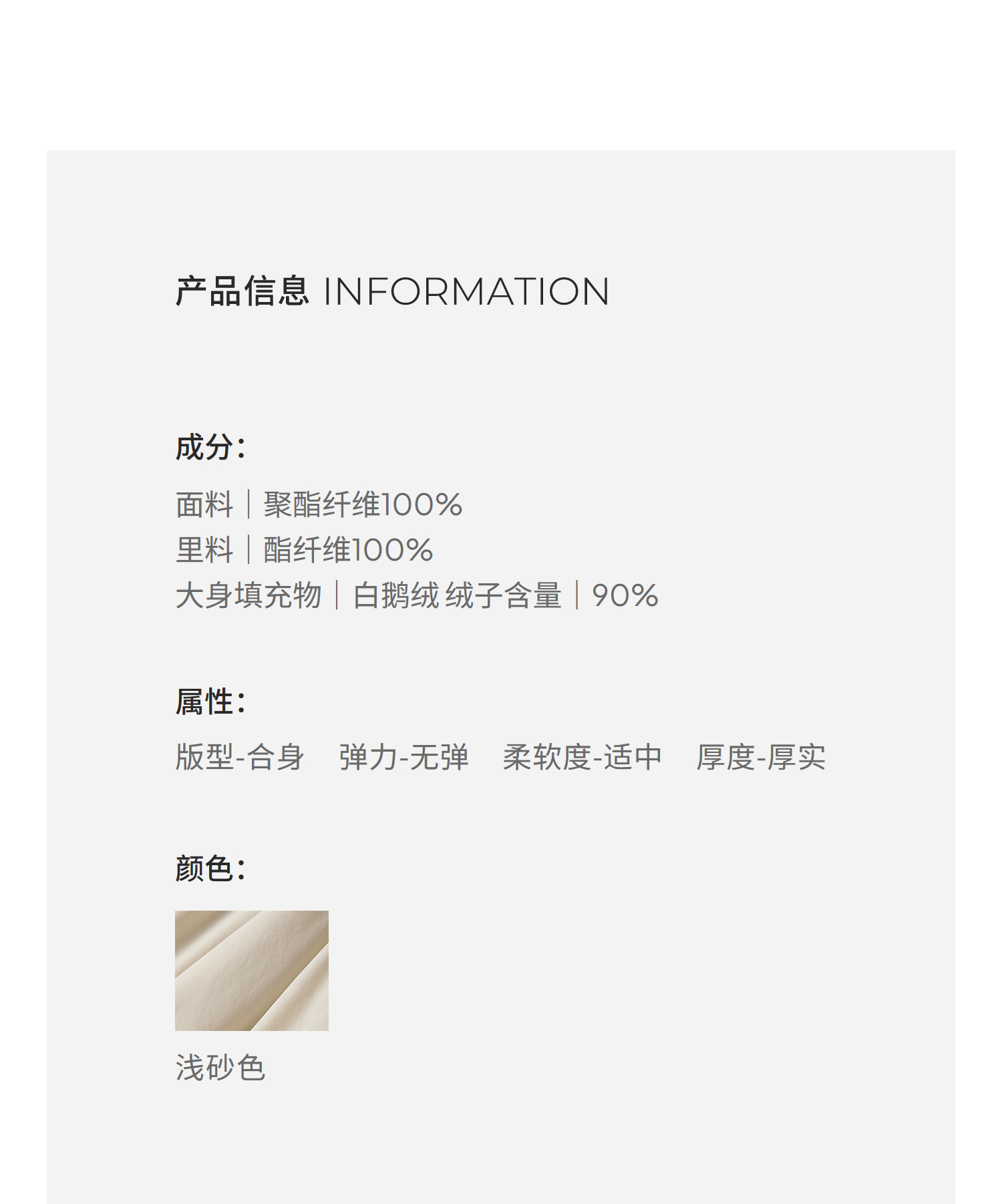This screenshot has height=1204, width=1002.
Task: Pick the 厚度-厚实 thickness attribute
Action: coord(761,757)
